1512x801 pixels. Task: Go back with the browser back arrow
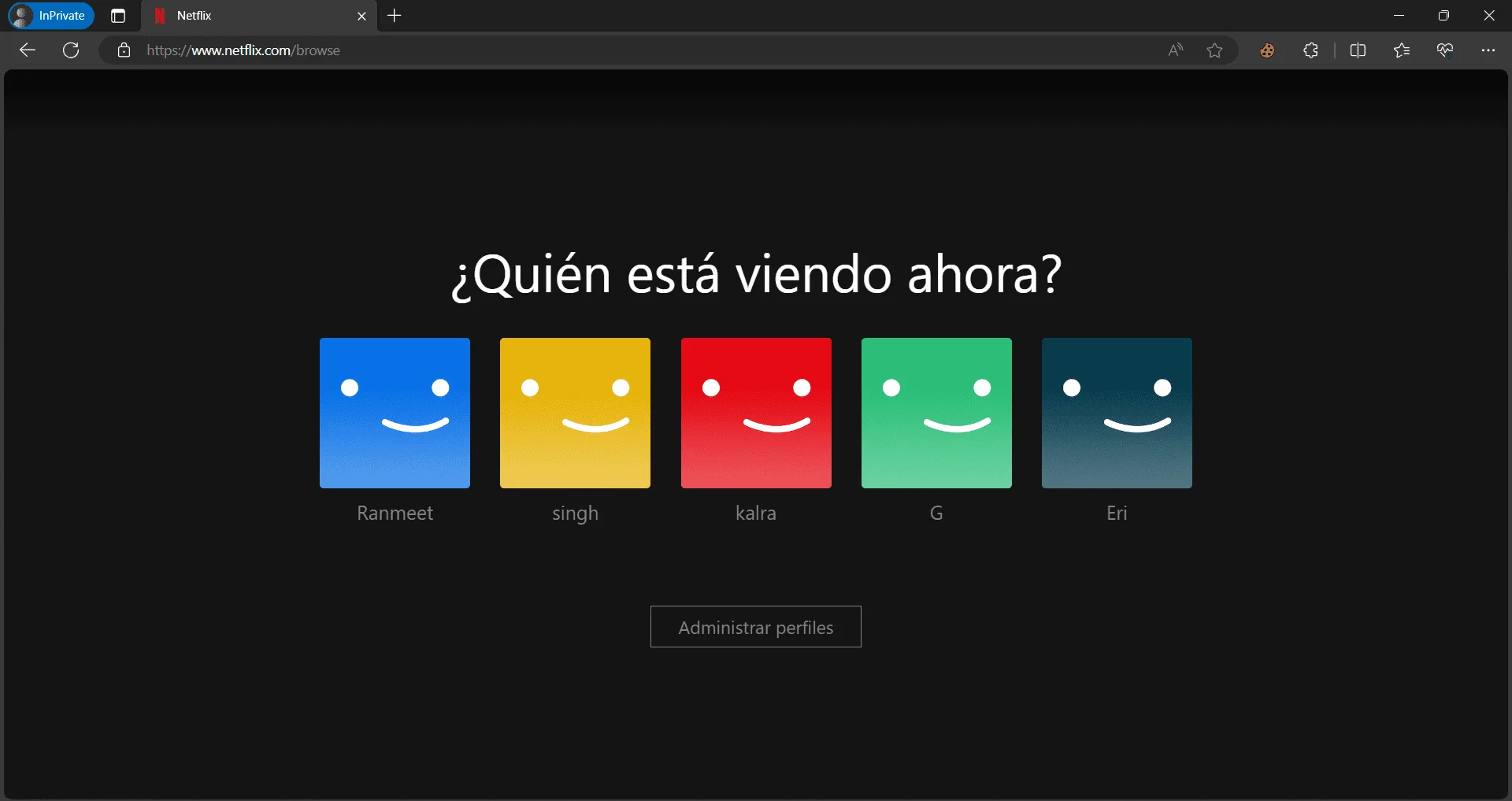28,50
